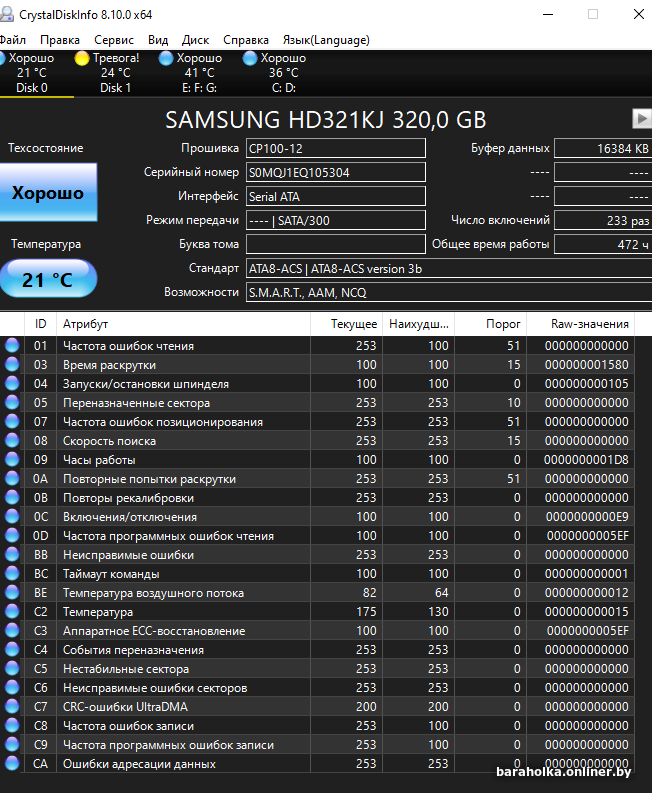Click status icon of Повторы рекалибровки row
The image size is (652, 793).
coord(12,497)
